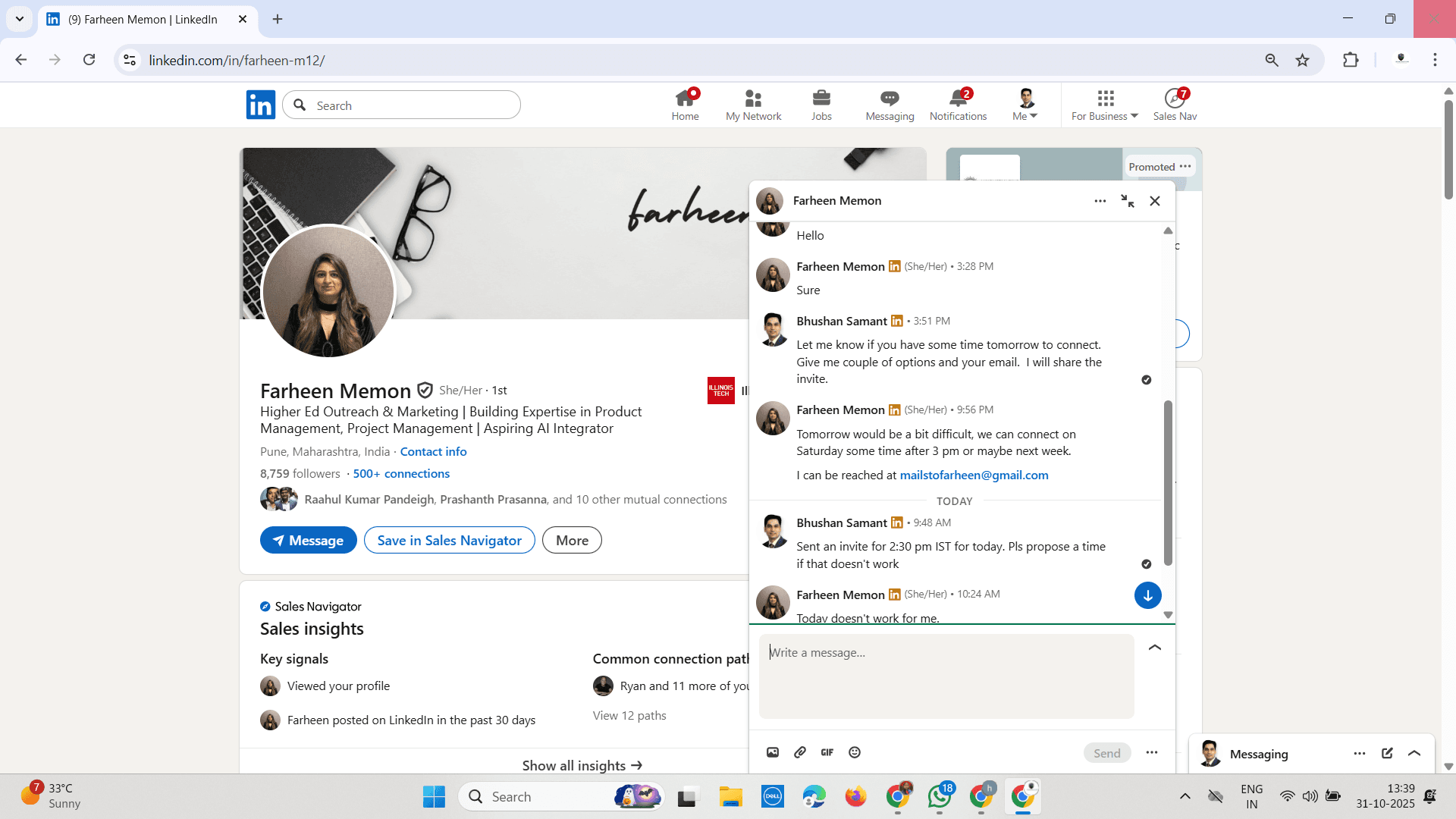Viewport: 1456px width, 819px height.
Task: Compose new message from Messaging bar
Action: (1387, 753)
